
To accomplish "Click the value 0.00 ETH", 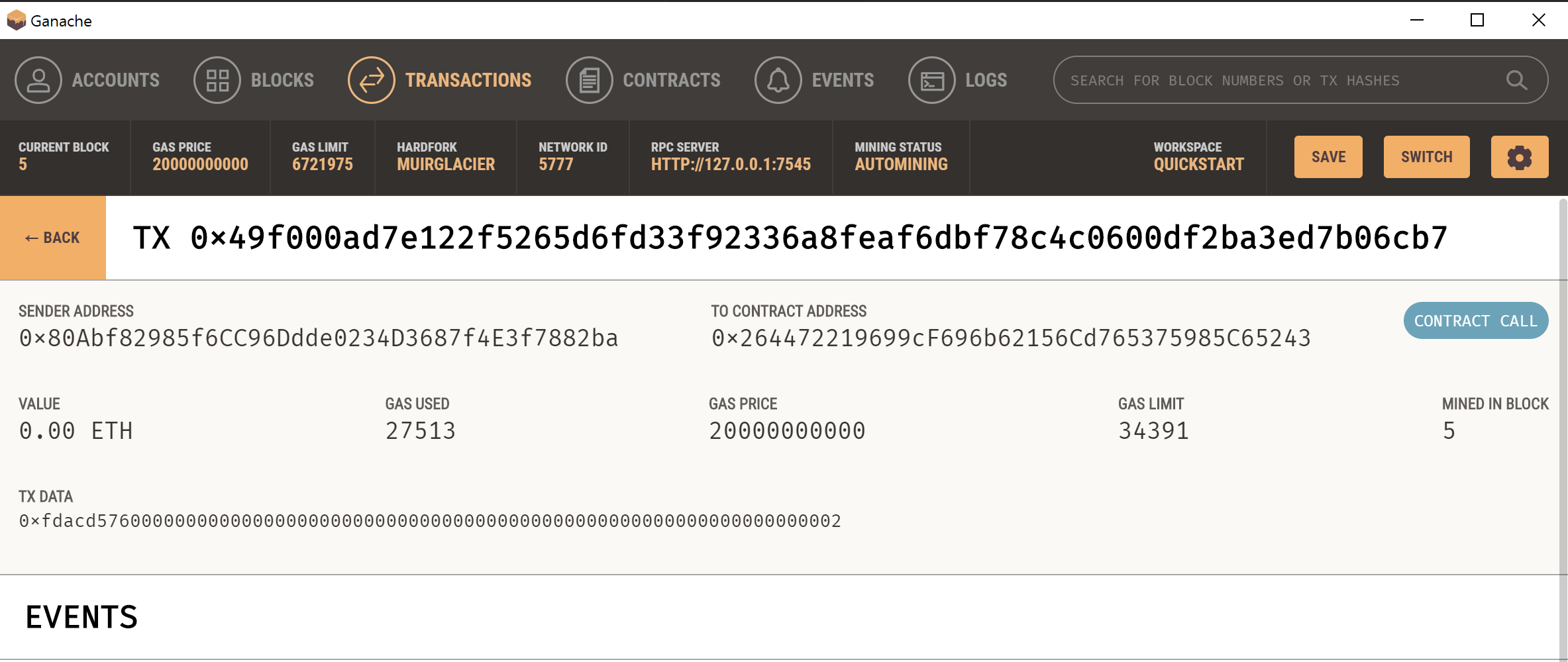I will tap(76, 431).
